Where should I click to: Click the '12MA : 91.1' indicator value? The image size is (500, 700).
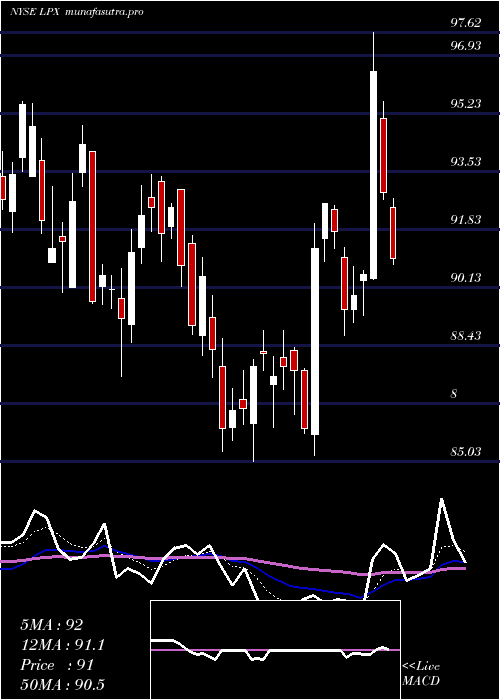(63, 645)
